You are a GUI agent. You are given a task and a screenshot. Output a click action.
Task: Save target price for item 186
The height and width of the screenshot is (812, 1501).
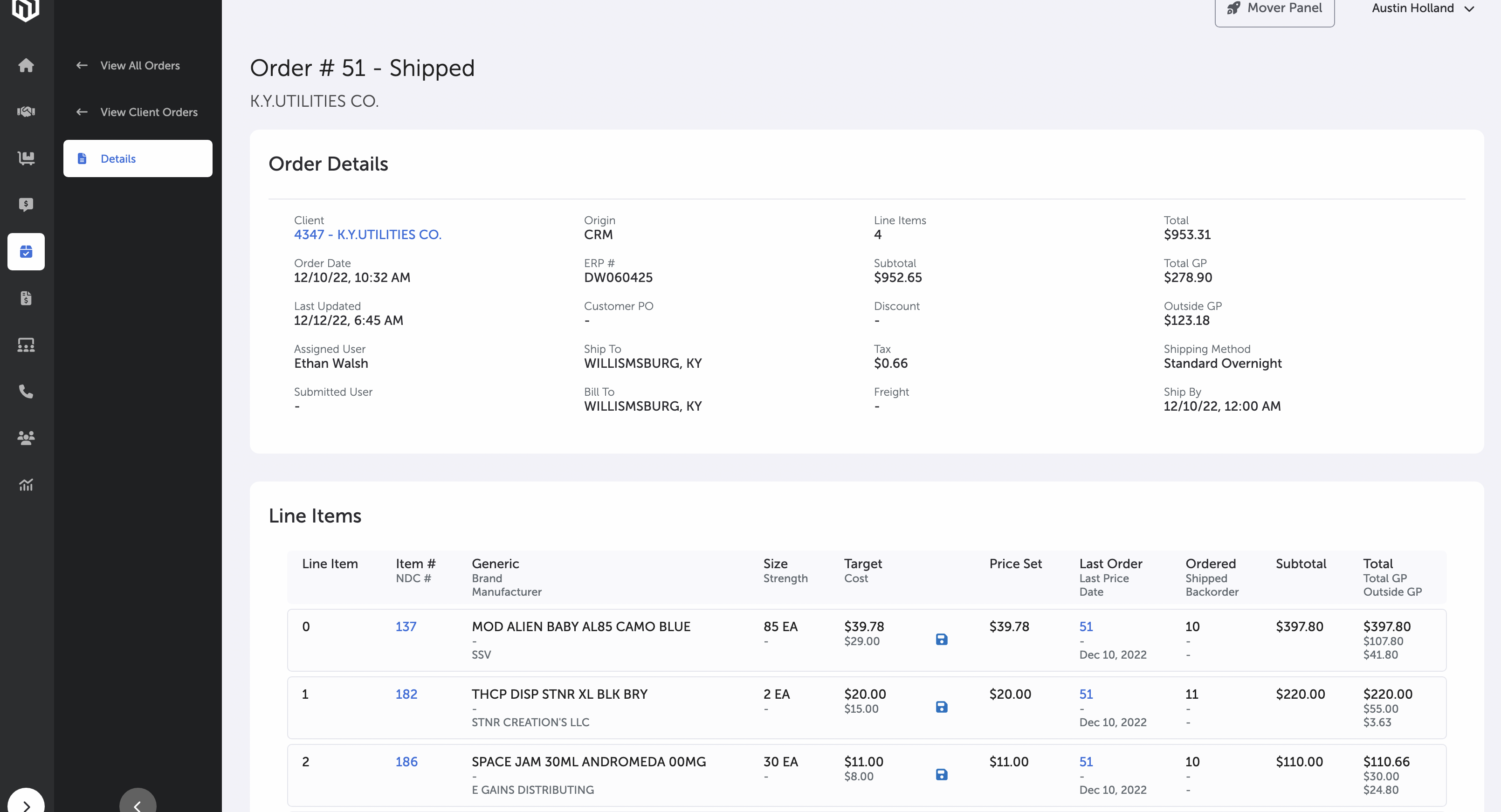coord(941,775)
